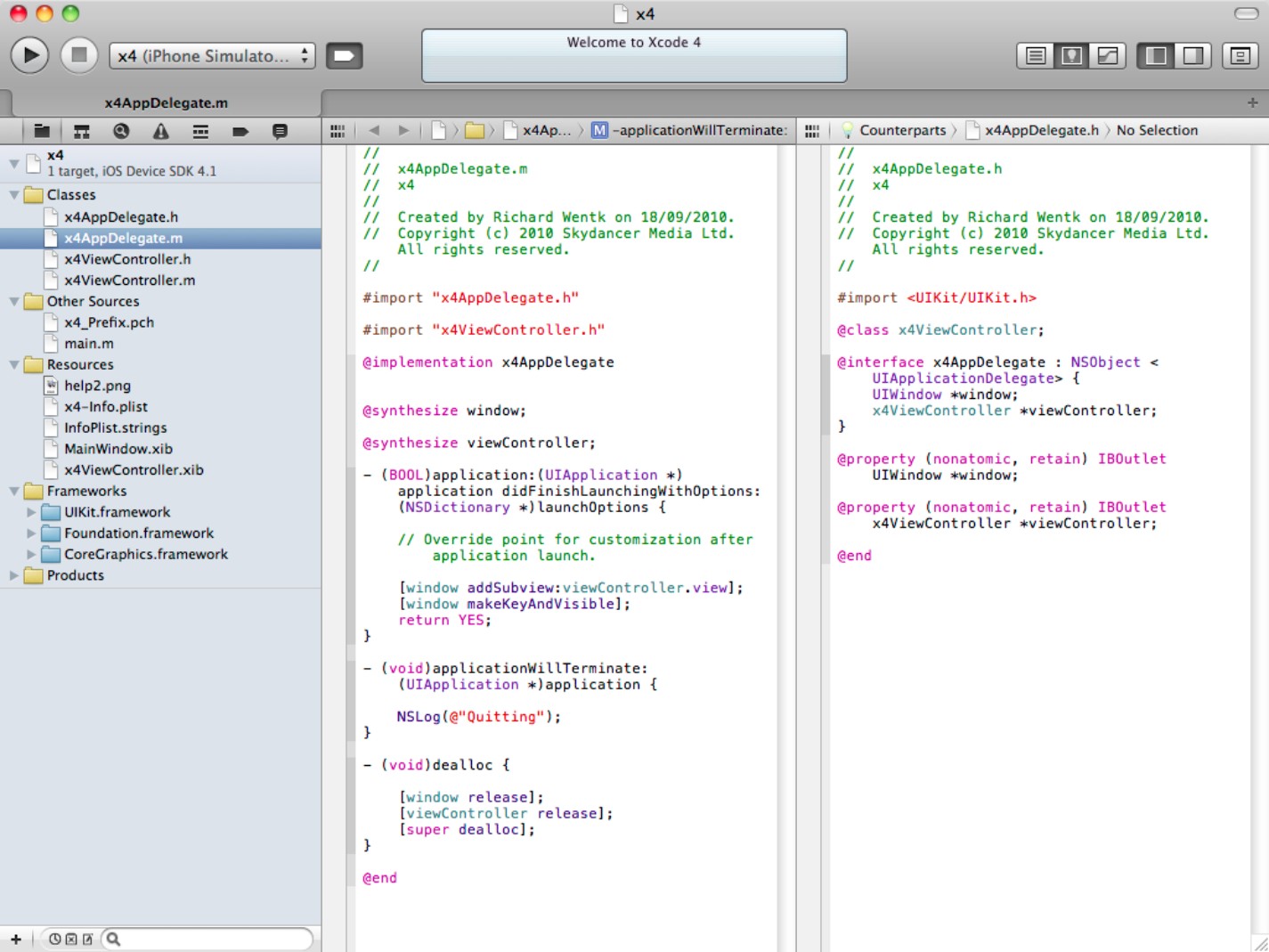The height and width of the screenshot is (952, 1269).
Task: Collapse the Frameworks group
Action: click(14, 491)
